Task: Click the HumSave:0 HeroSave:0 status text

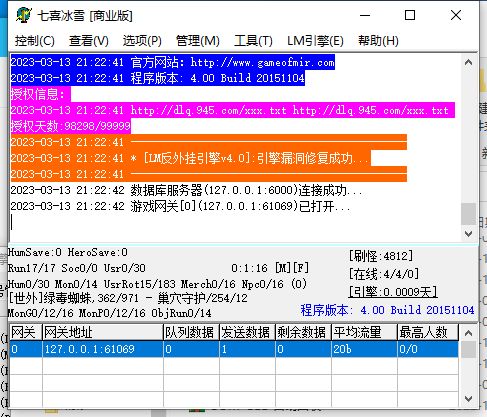Action: coord(68,252)
